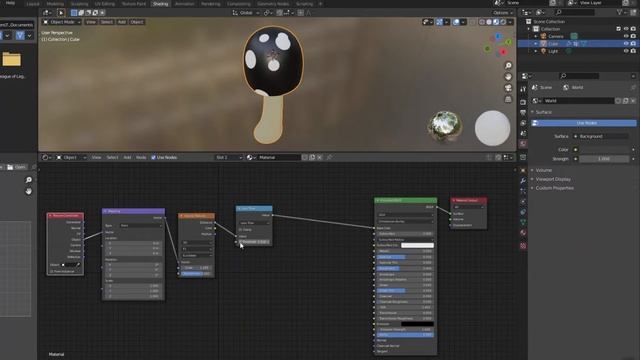The image size is (640, 360).
Task: Click the outliner search field
Action: coord(575,13)
